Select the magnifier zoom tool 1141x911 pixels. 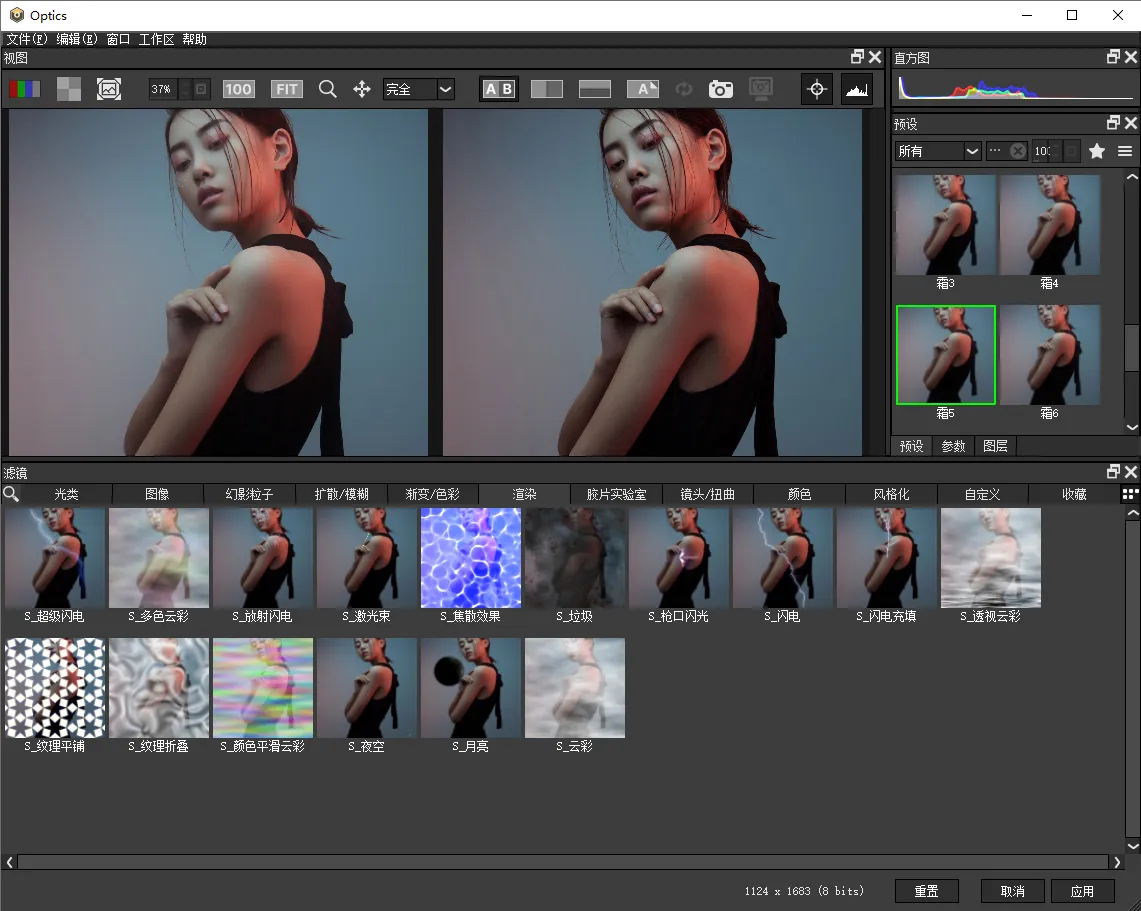[327, 89]
